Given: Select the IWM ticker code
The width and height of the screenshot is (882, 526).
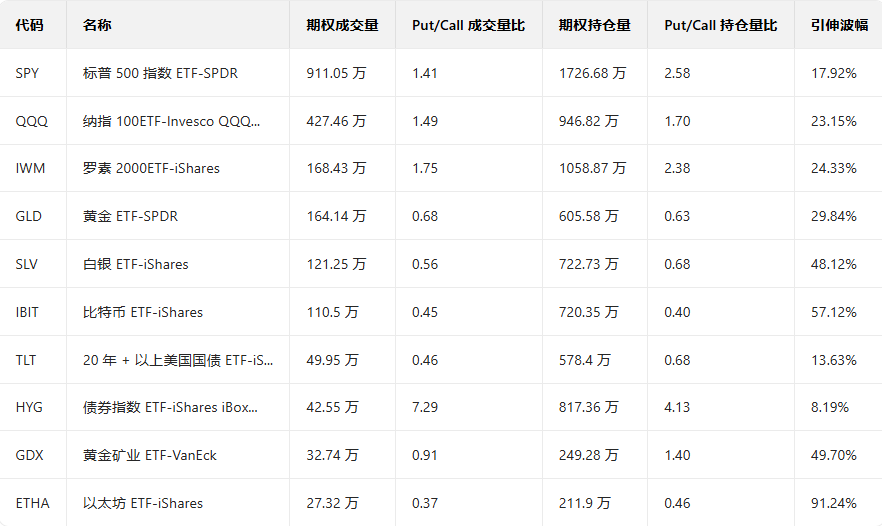Looking at the screenshot, I should pyautogui.click(x=31, y=168).
